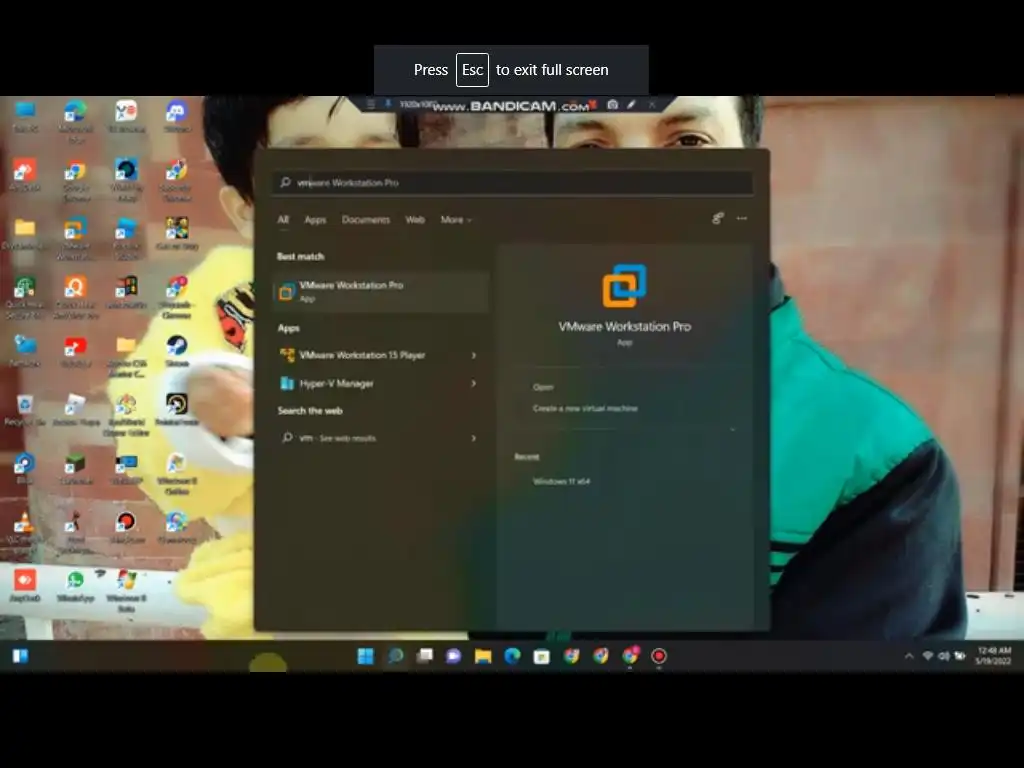Open the Bandicam desktop shortcut
Viewport: 1024px width, 768px height.
[126, 527]
